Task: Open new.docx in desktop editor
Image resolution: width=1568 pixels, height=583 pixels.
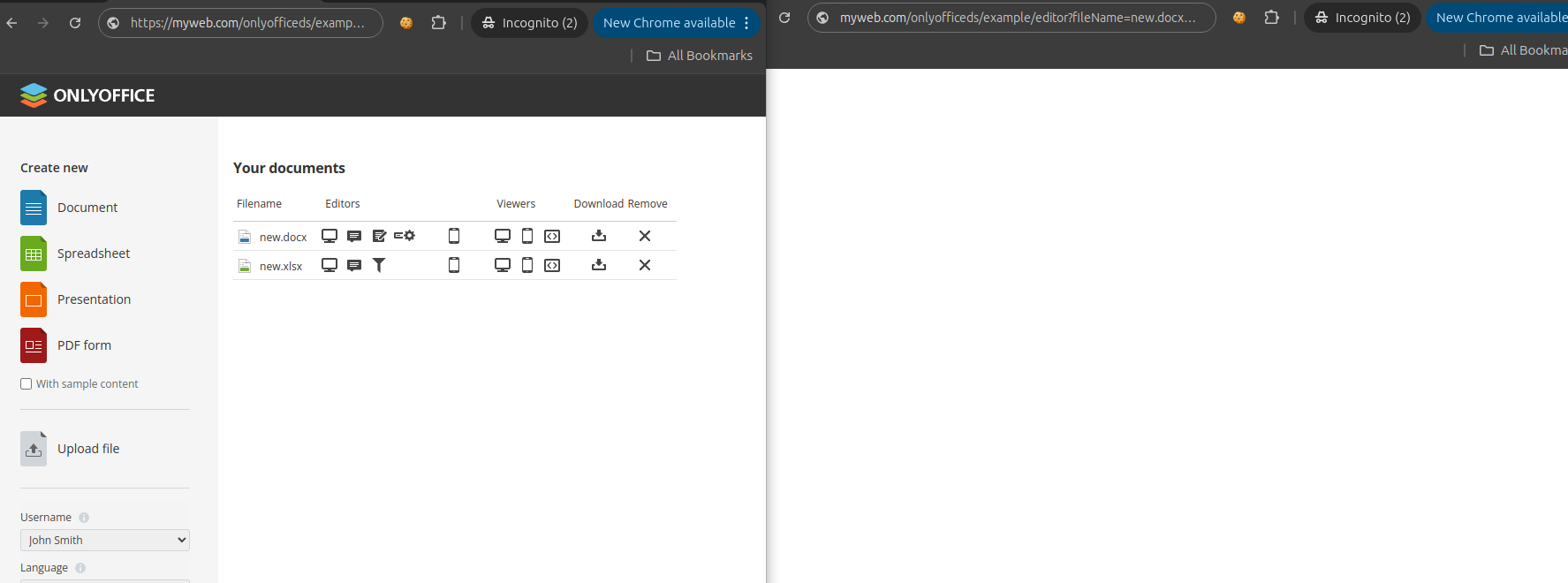Action: click(x=330, y=236)
